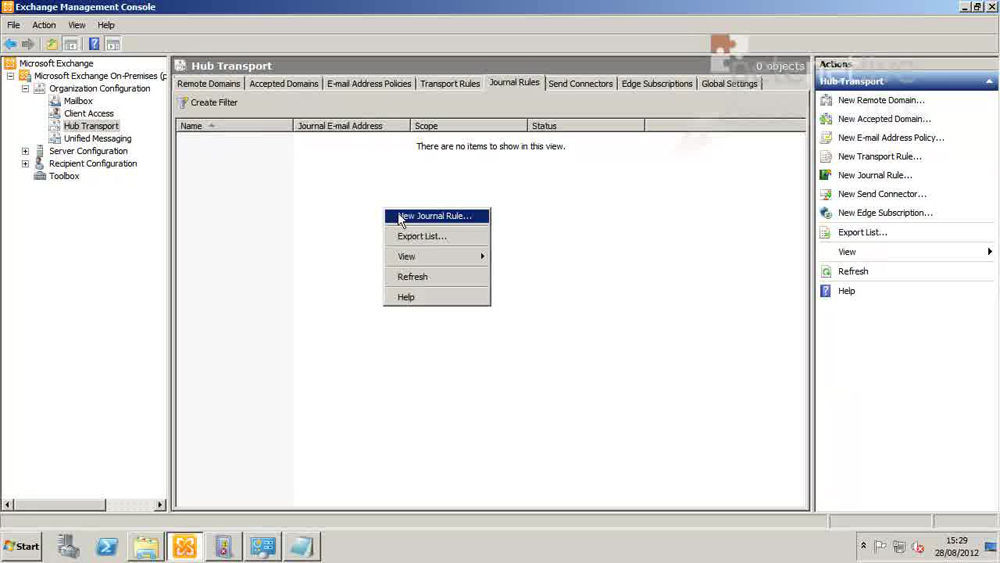Click the tree pane horizontal scrollbar thumb

[x=60, y=504]
